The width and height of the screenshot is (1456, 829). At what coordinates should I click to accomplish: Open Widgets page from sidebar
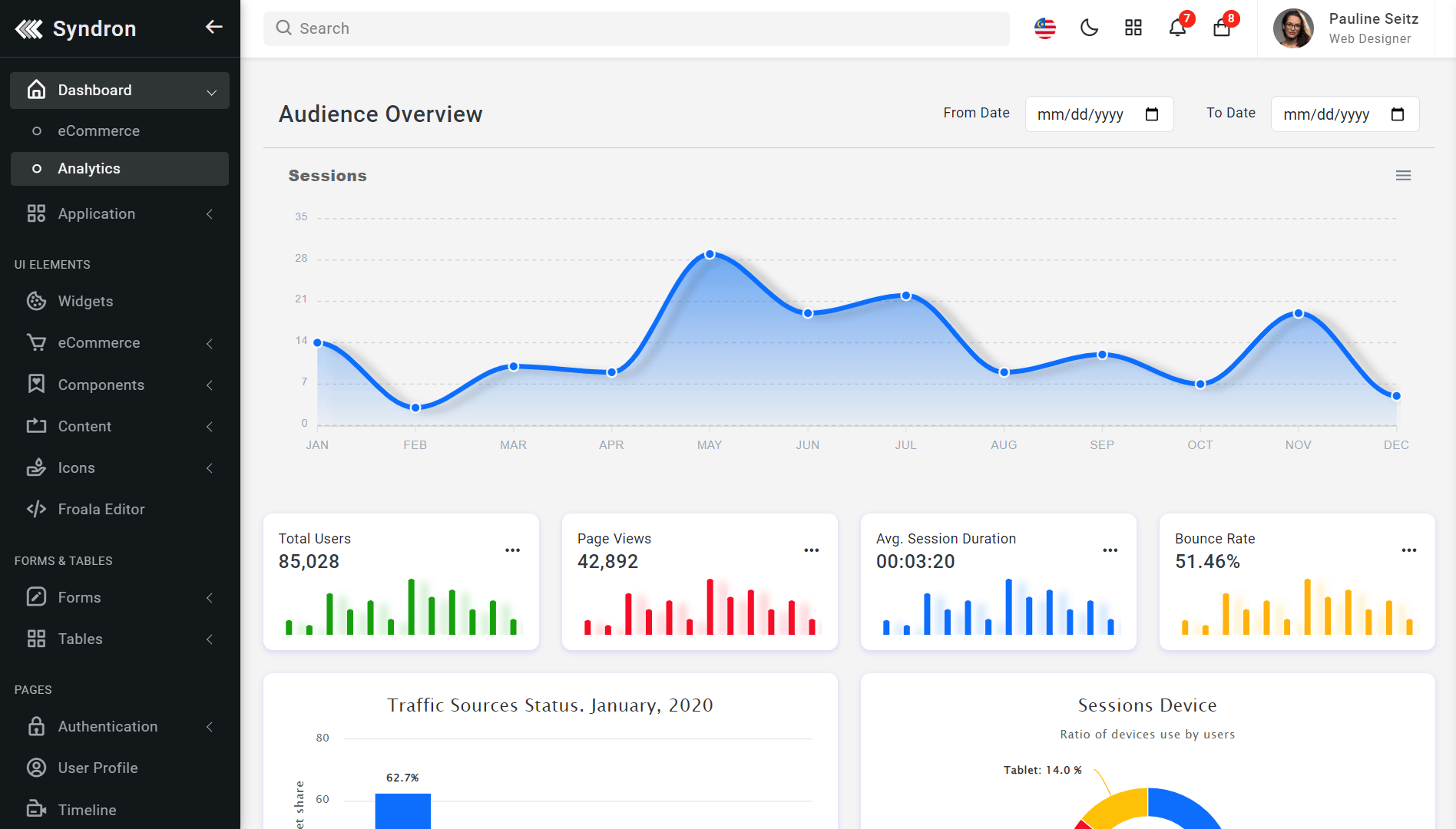coord(85,302)
